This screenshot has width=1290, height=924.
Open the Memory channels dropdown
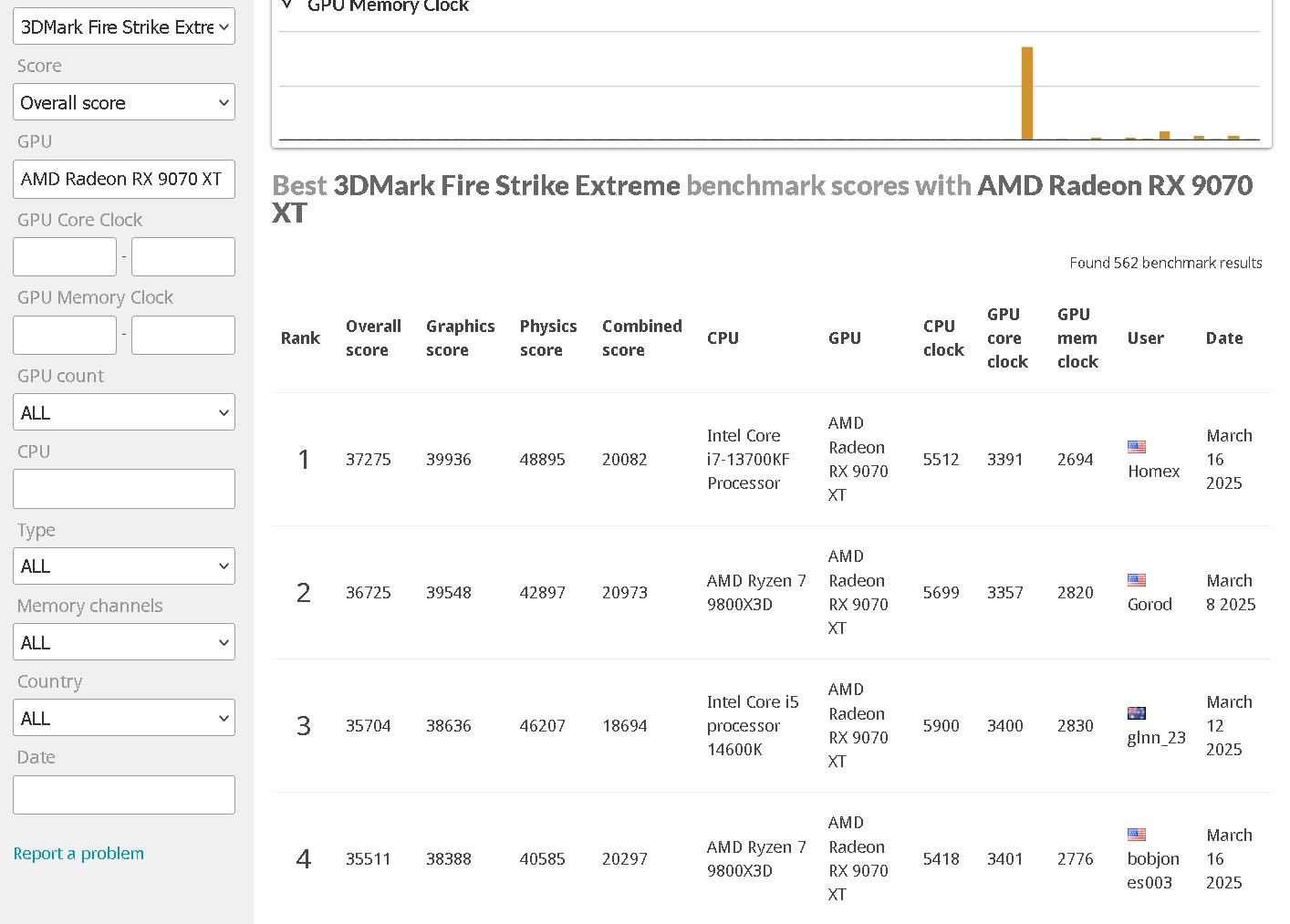click(124, 642)
